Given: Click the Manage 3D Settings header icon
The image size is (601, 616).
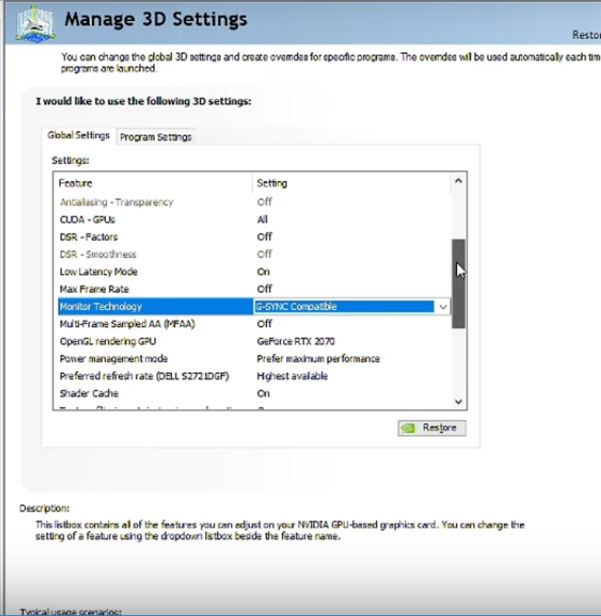Looking at the screenshot, I should coord(35,23).
